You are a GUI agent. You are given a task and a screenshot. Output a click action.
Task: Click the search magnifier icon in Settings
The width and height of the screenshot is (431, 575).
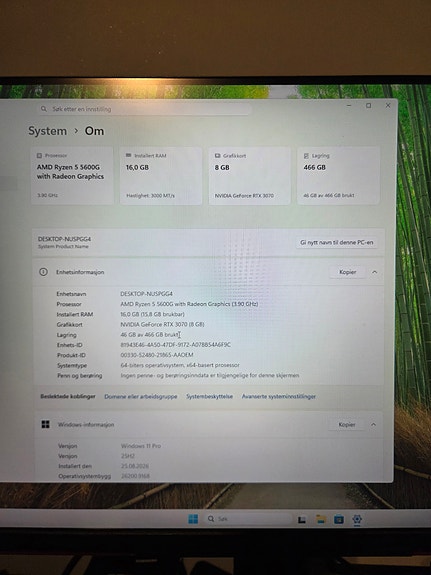(x=44, y=109)
